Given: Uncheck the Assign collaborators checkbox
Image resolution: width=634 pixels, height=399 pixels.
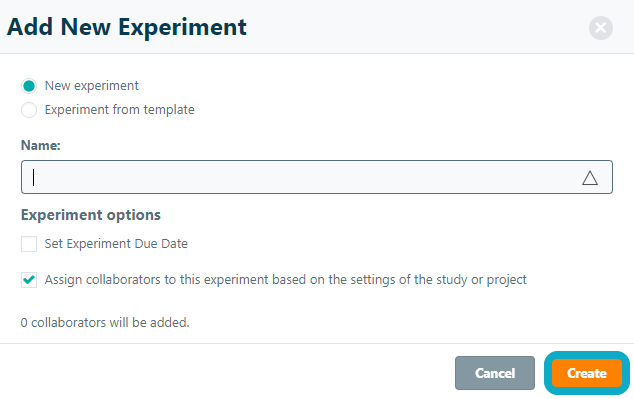Looking at the screenshot, I should coord(29,280).
